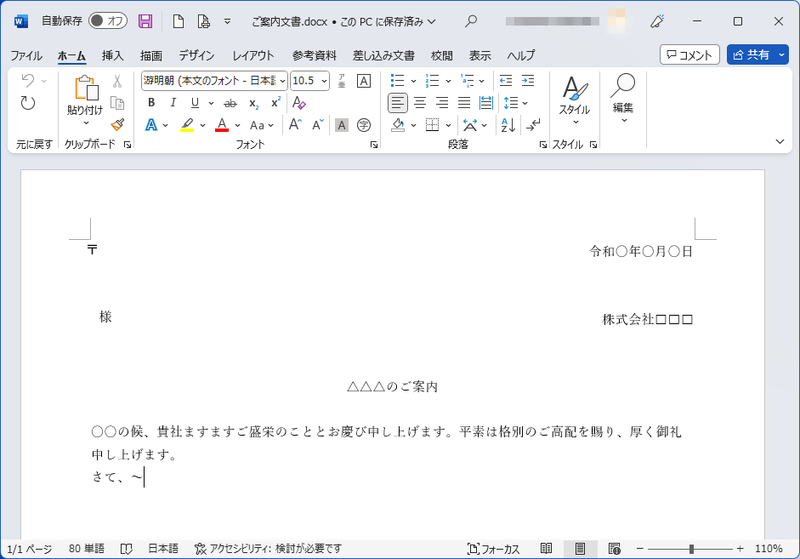Open the font name dropdown
Image resolution: width=800 pixels, height=559 pixels.
[x=282, y=81]
